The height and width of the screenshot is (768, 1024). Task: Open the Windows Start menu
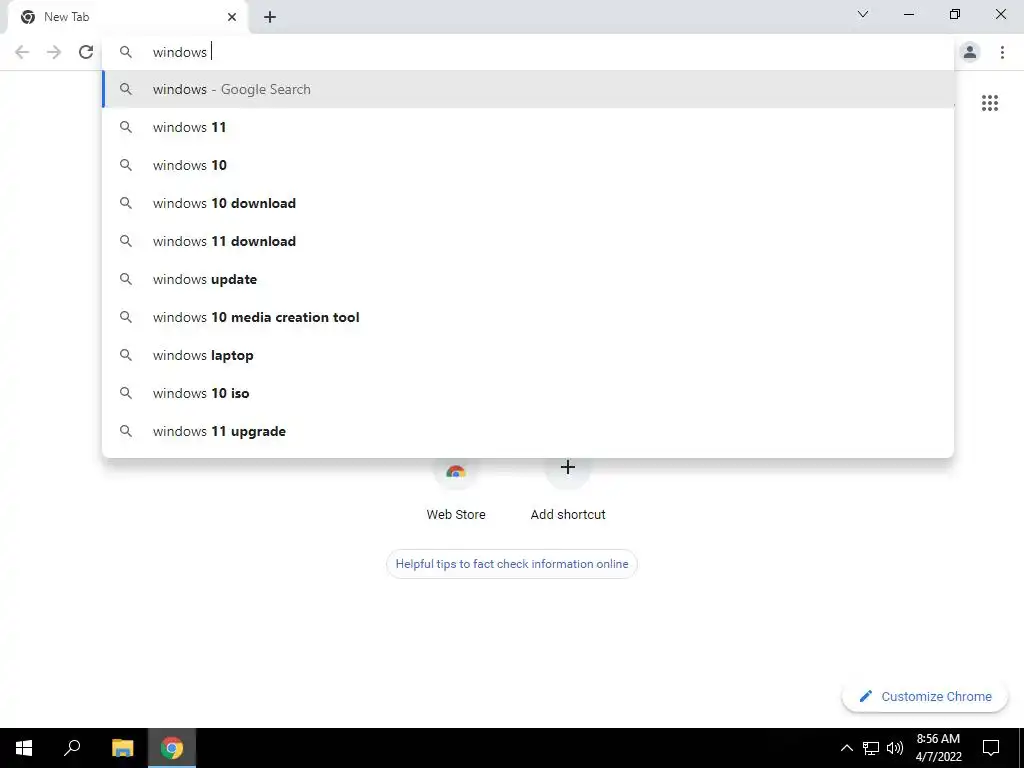point(24,748)
